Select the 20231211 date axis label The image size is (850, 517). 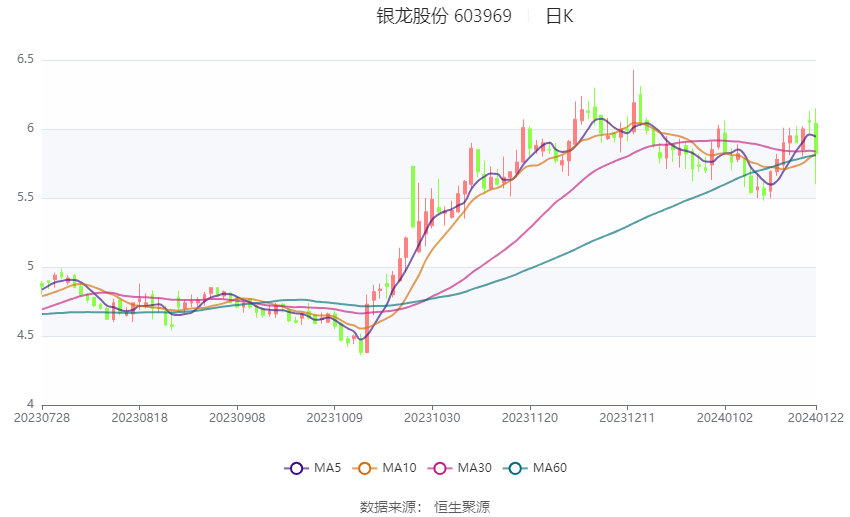coord(627,418)
